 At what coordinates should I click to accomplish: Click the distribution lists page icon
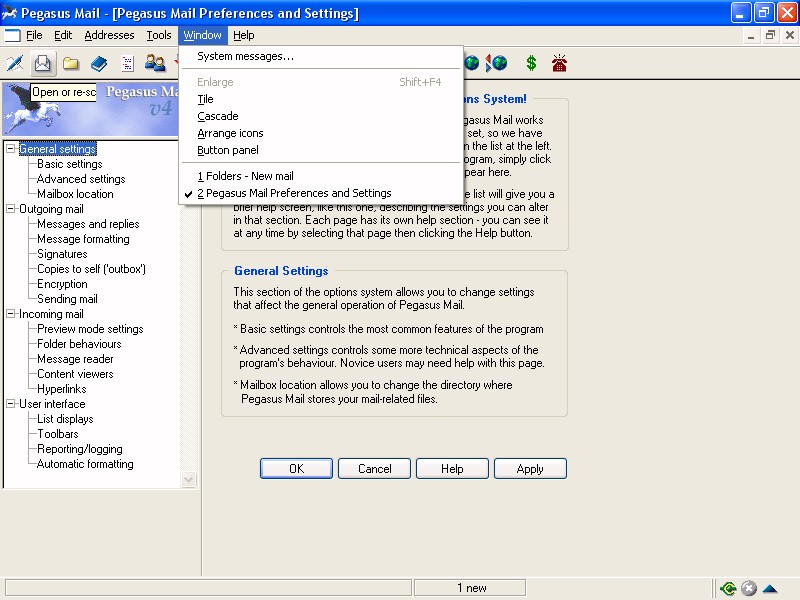click(127, 63)
